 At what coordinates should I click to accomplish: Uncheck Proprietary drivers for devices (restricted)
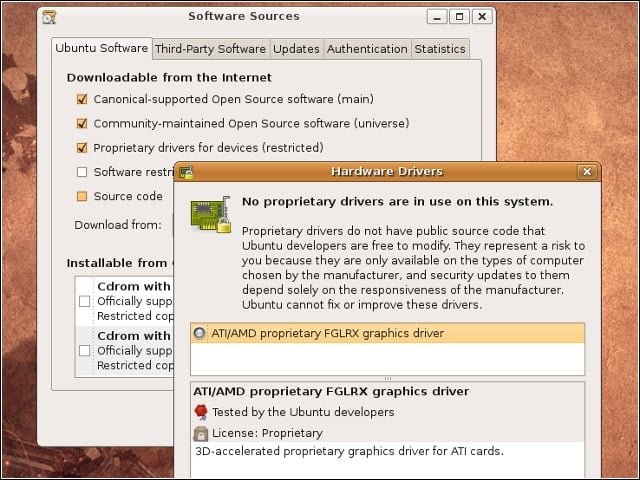point(82,148)
